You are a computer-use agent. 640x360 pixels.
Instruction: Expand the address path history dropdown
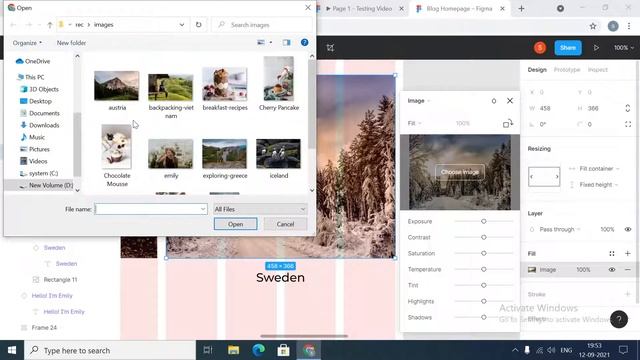(x=182, y=25)
